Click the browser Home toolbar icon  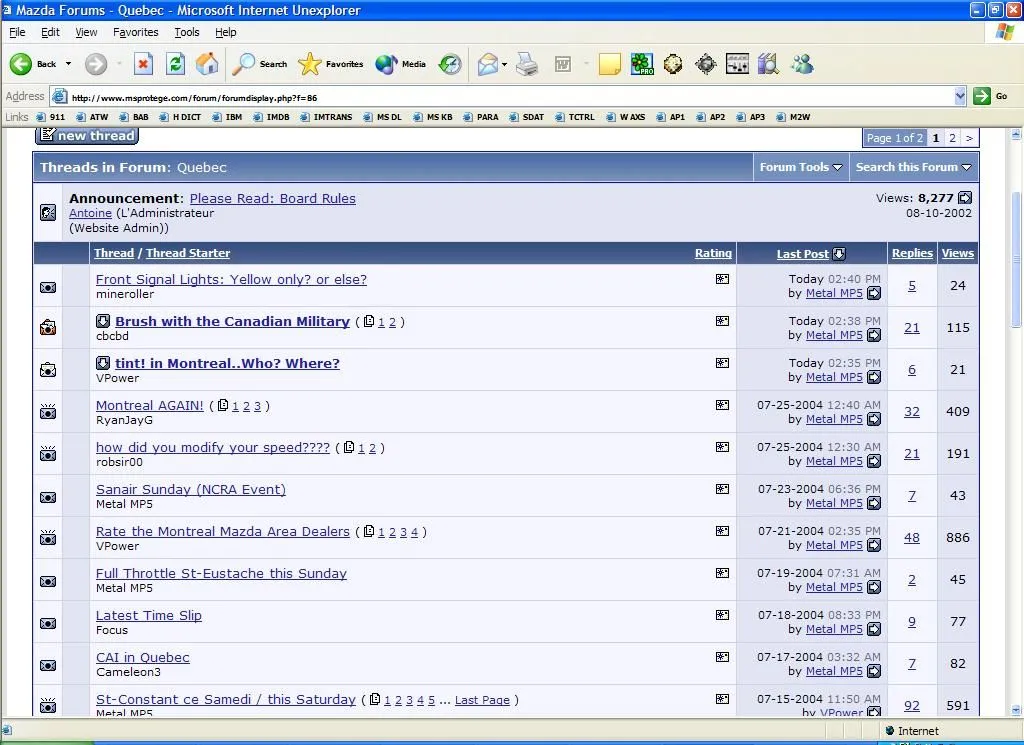click(x=207, y=64)
